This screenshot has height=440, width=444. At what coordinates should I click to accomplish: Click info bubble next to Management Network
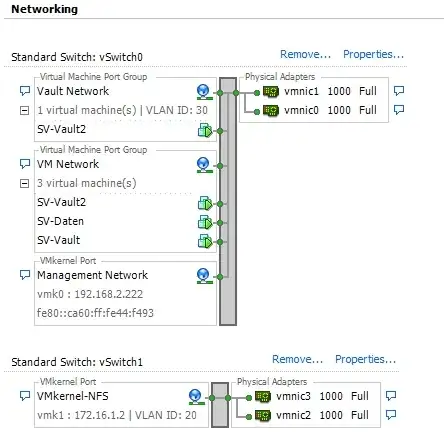25,275
